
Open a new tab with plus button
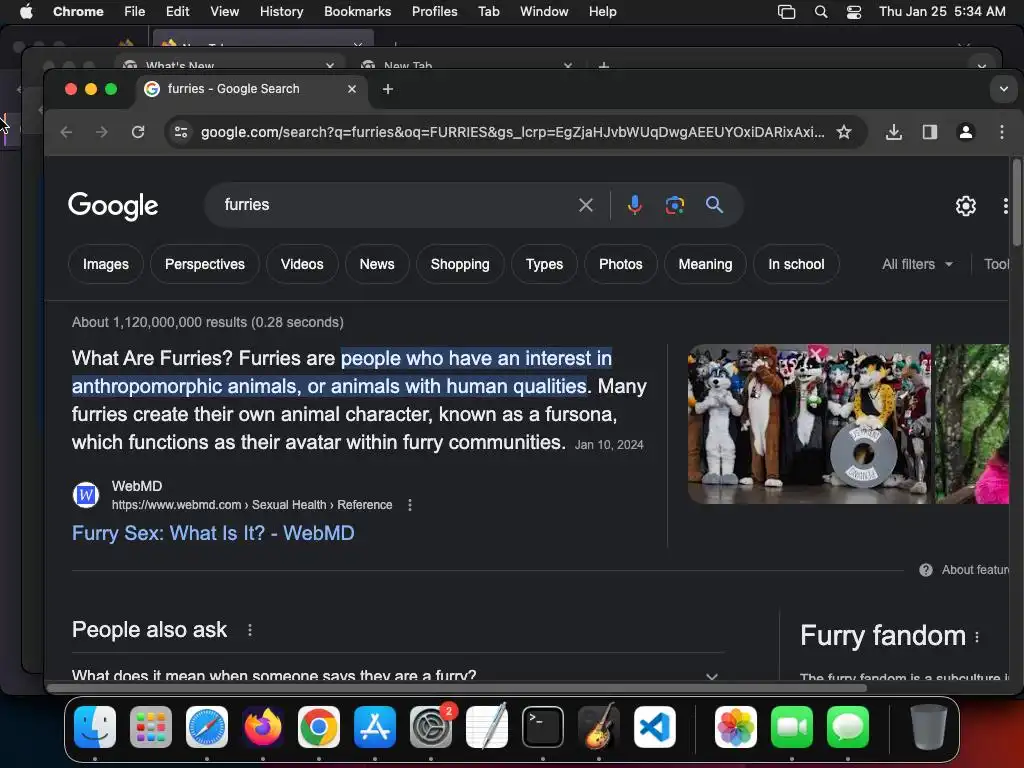pyautogui.click(x=388, y=89)
